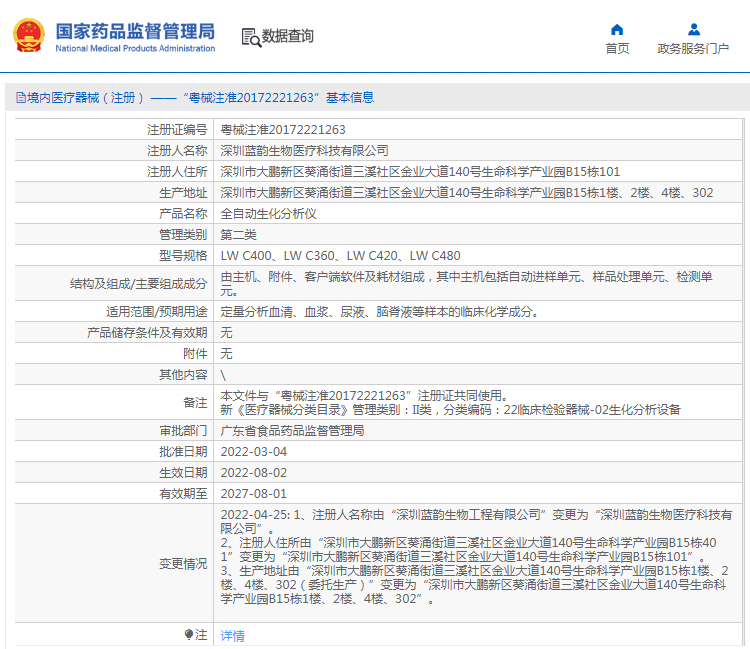Click the 适用范围/预期用途 label
The height and width of the screenshot is (649, 750).
(157, 312)
